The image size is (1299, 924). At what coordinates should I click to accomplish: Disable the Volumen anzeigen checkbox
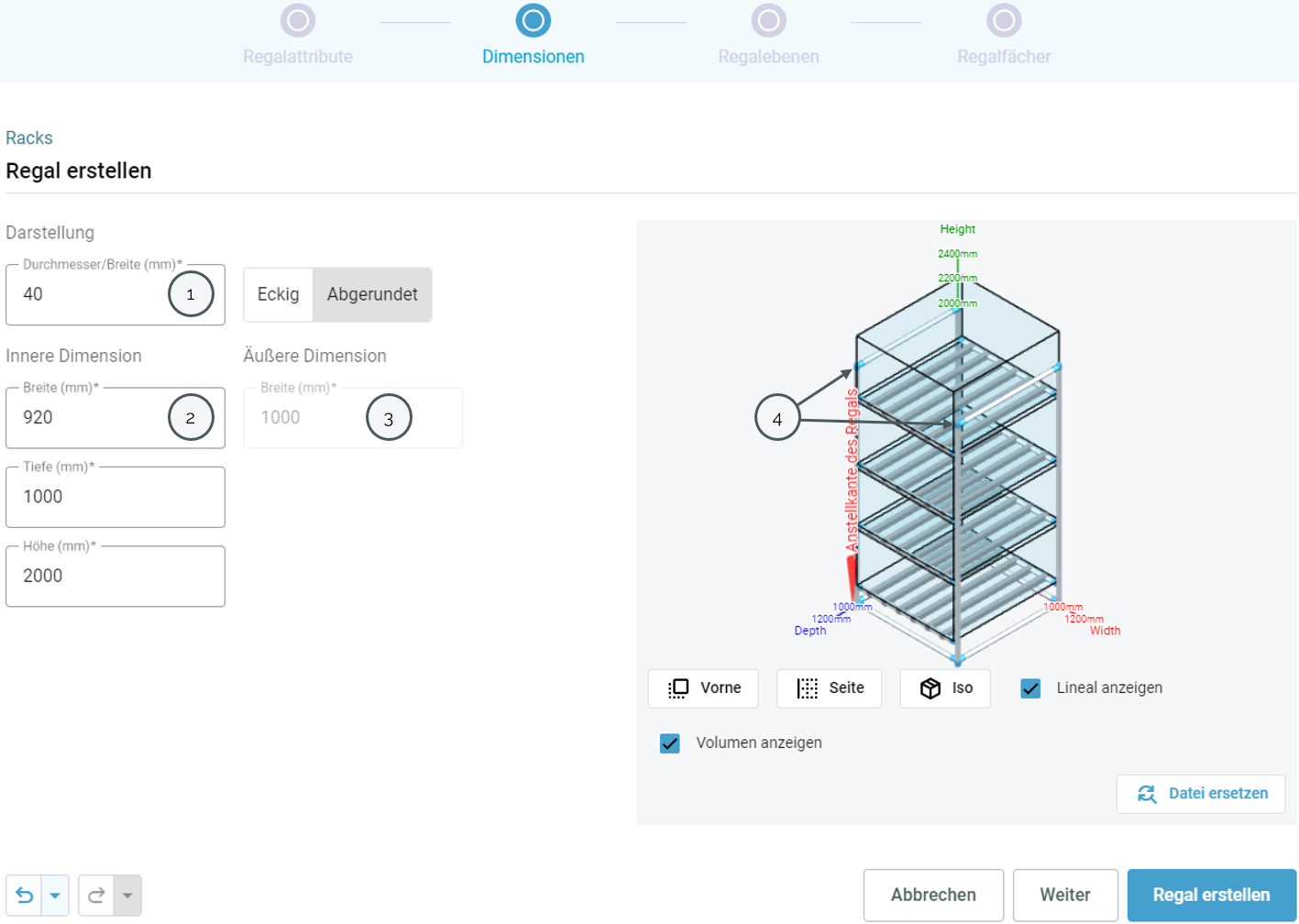(670, 743)
